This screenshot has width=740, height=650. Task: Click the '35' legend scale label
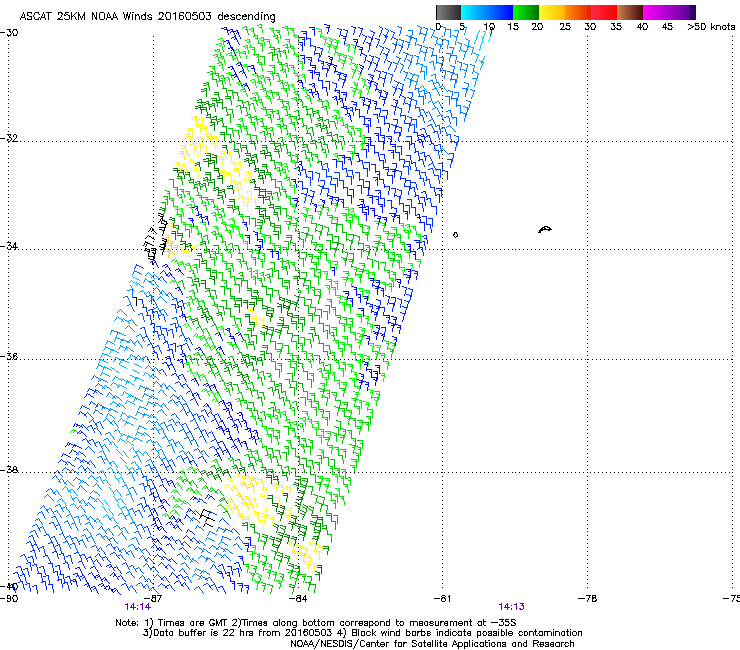[616, 27]
